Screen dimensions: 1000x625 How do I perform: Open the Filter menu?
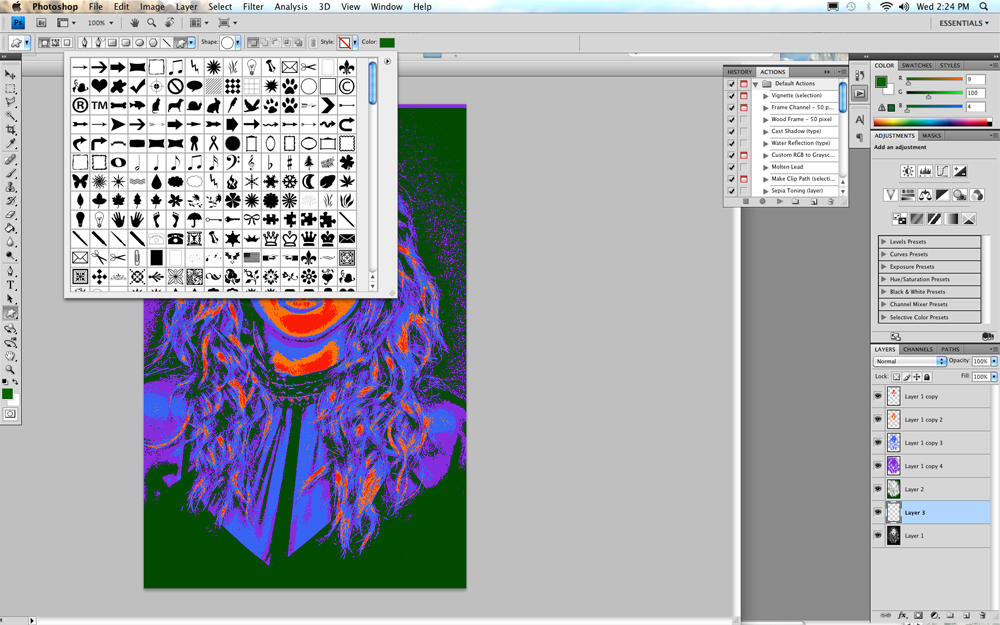click(x=253, y=6)
